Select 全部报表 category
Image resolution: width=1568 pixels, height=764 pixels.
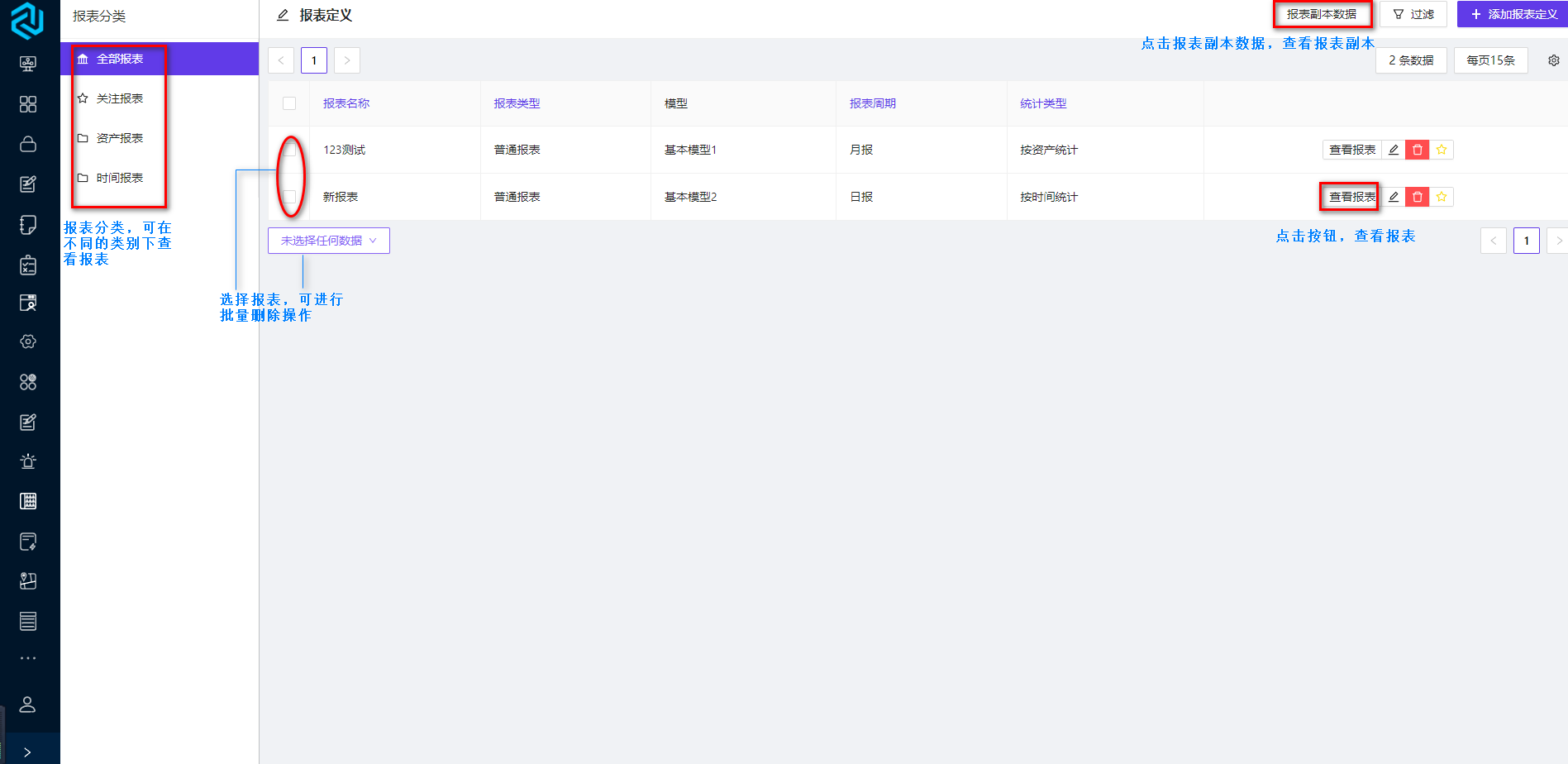pyautogui.click(x=160, y=59)
